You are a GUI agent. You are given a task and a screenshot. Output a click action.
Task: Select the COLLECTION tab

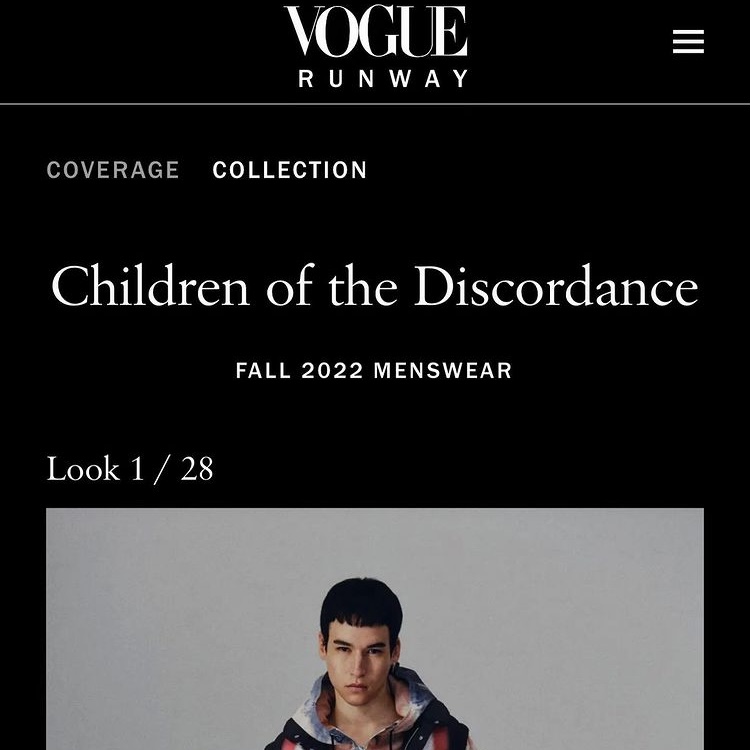click(289, 170)
